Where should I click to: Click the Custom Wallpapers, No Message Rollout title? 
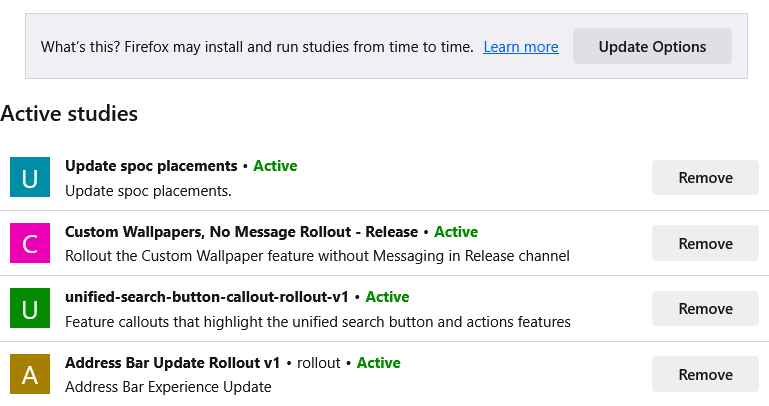[241, 231]
